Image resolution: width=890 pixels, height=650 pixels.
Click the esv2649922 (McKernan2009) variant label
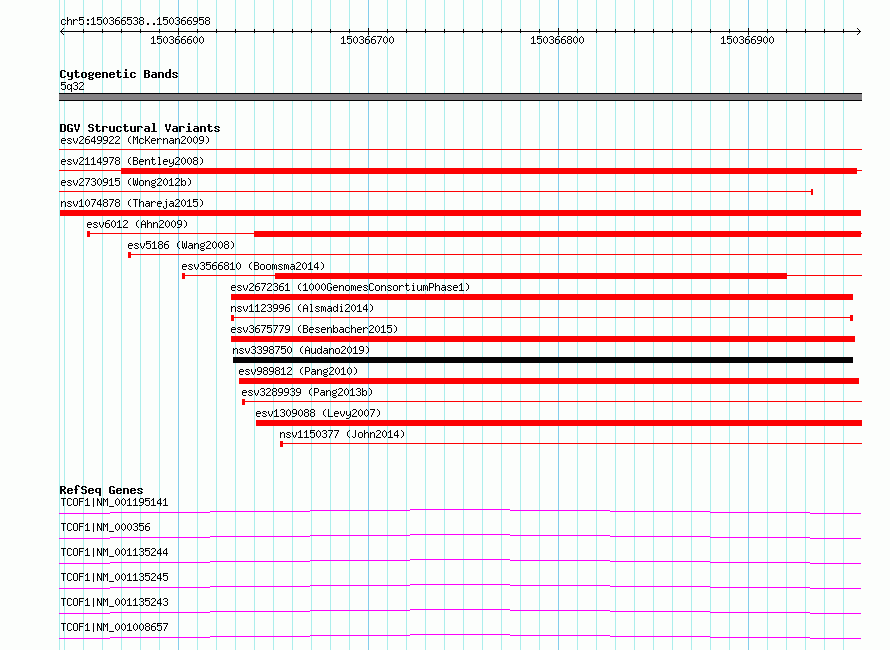135,140
